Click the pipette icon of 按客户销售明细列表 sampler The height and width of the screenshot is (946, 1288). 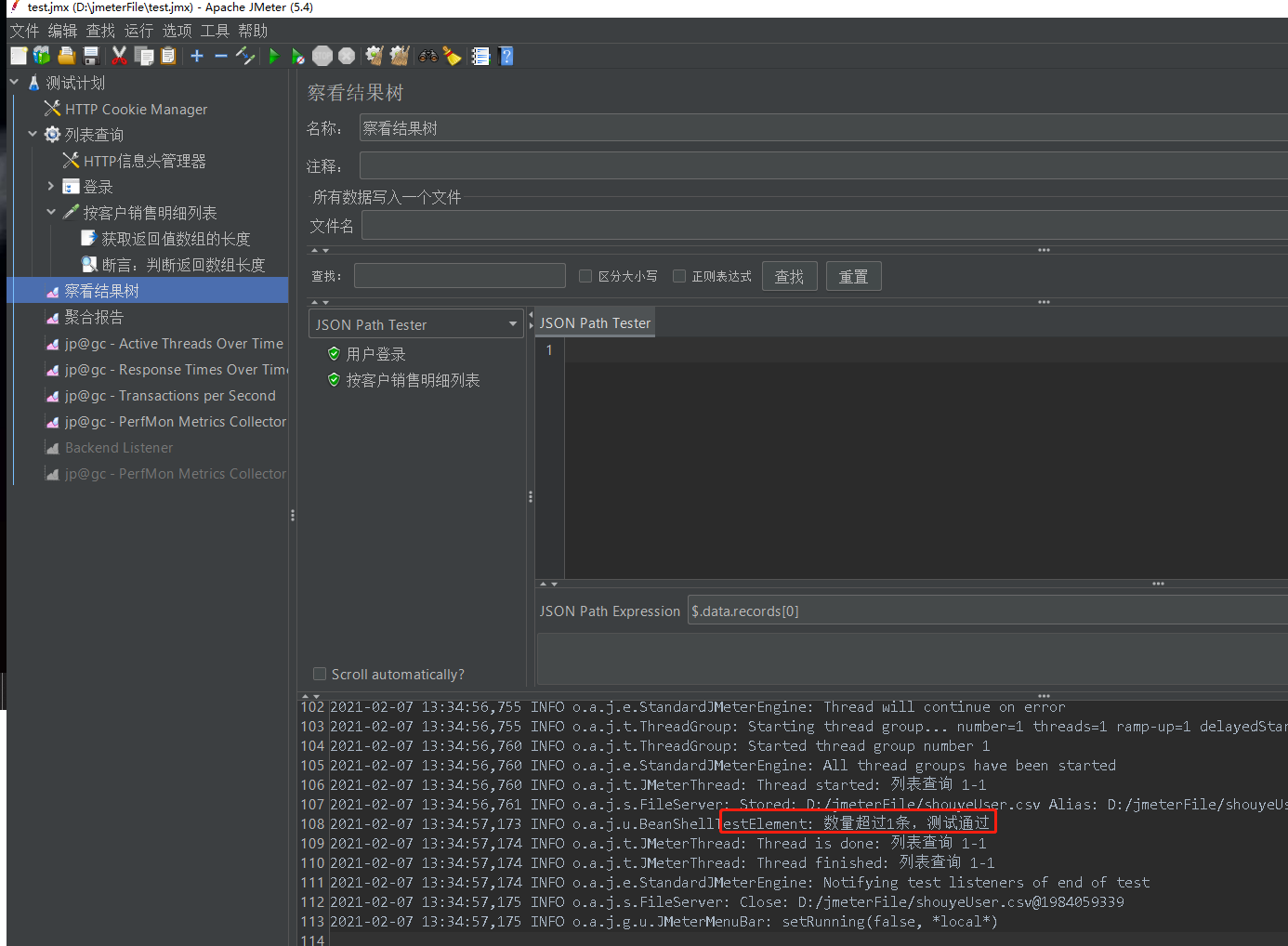point(71,213)
